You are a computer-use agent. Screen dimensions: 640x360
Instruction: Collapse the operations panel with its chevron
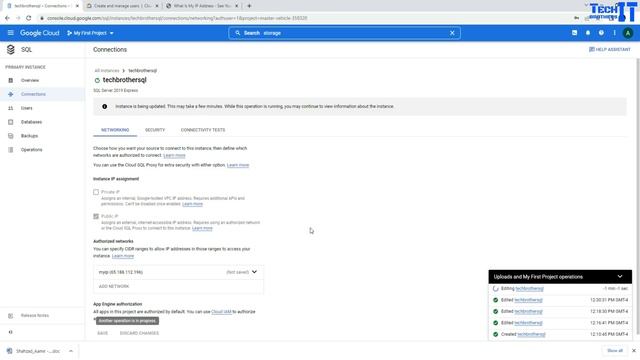tap(620, 277)
